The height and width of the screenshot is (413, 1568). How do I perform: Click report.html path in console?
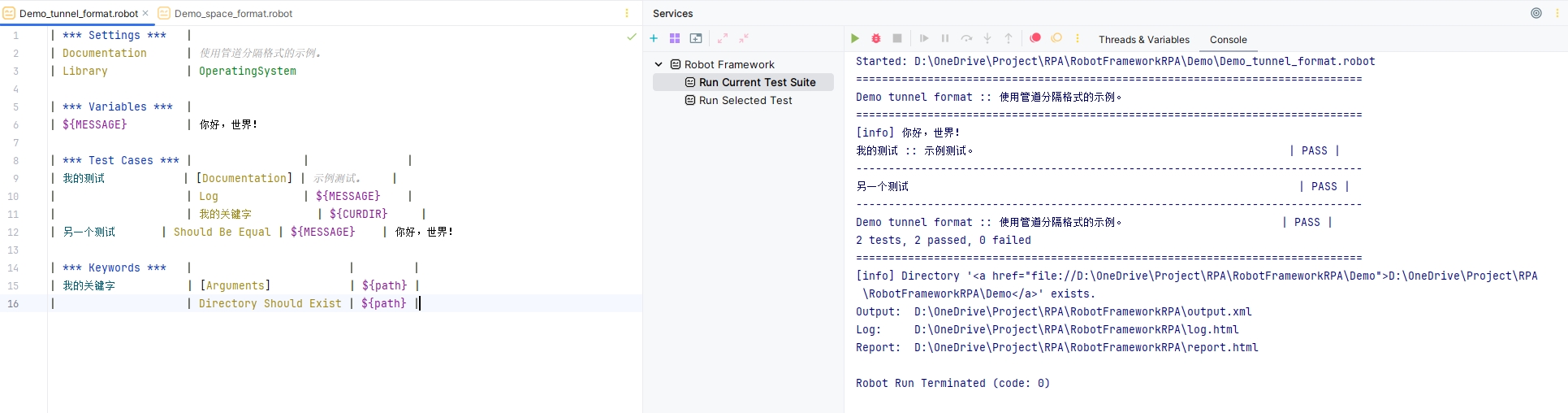pyautogui.click(x=1086, y=347)
